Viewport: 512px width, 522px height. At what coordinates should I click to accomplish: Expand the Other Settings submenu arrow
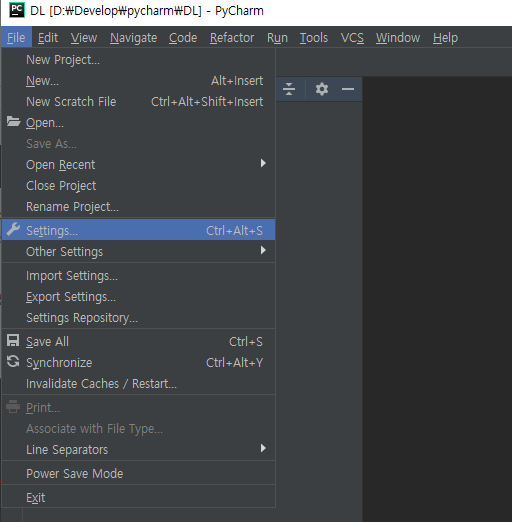[263, 250]
